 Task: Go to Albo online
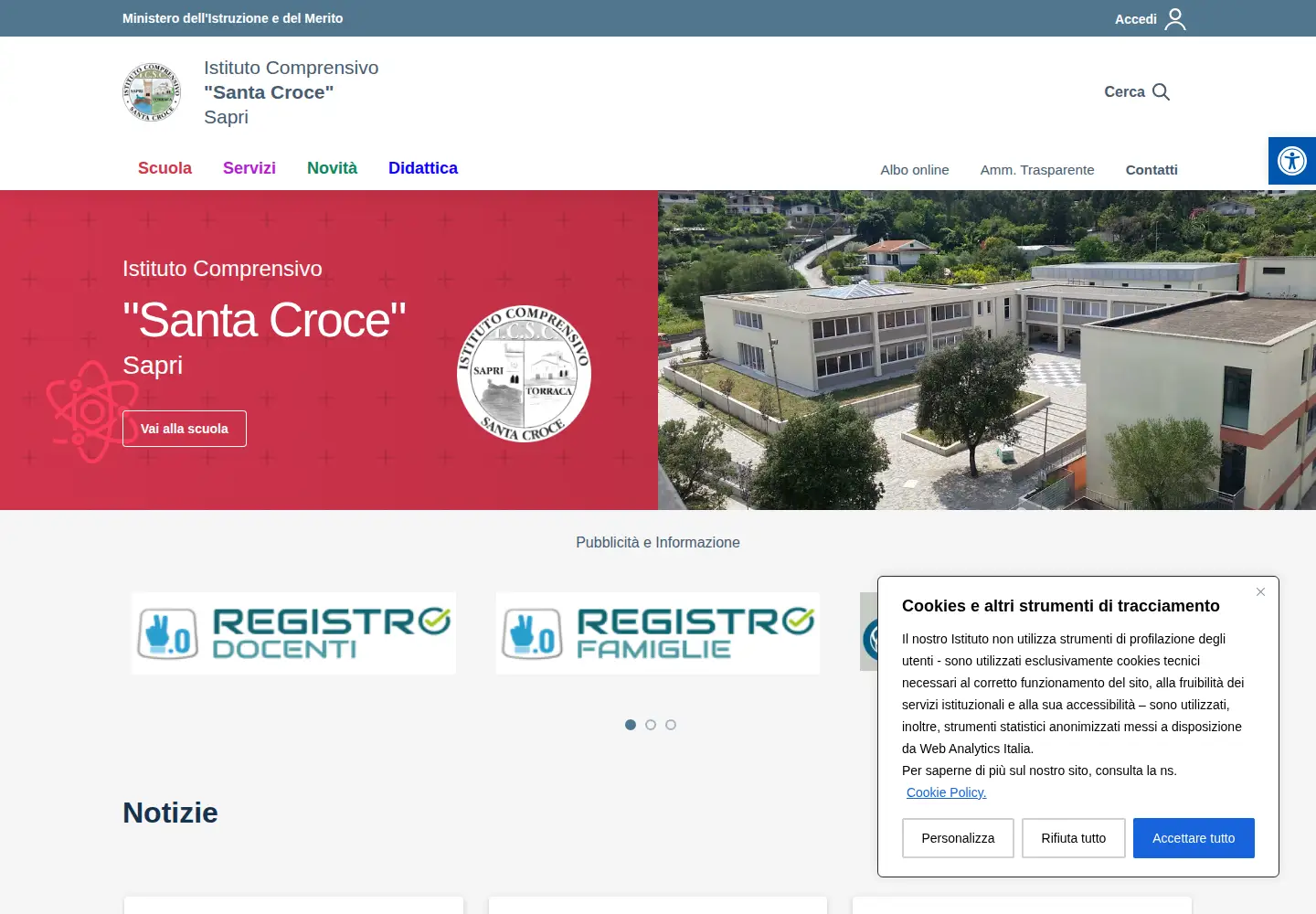[x=915, y=170]
